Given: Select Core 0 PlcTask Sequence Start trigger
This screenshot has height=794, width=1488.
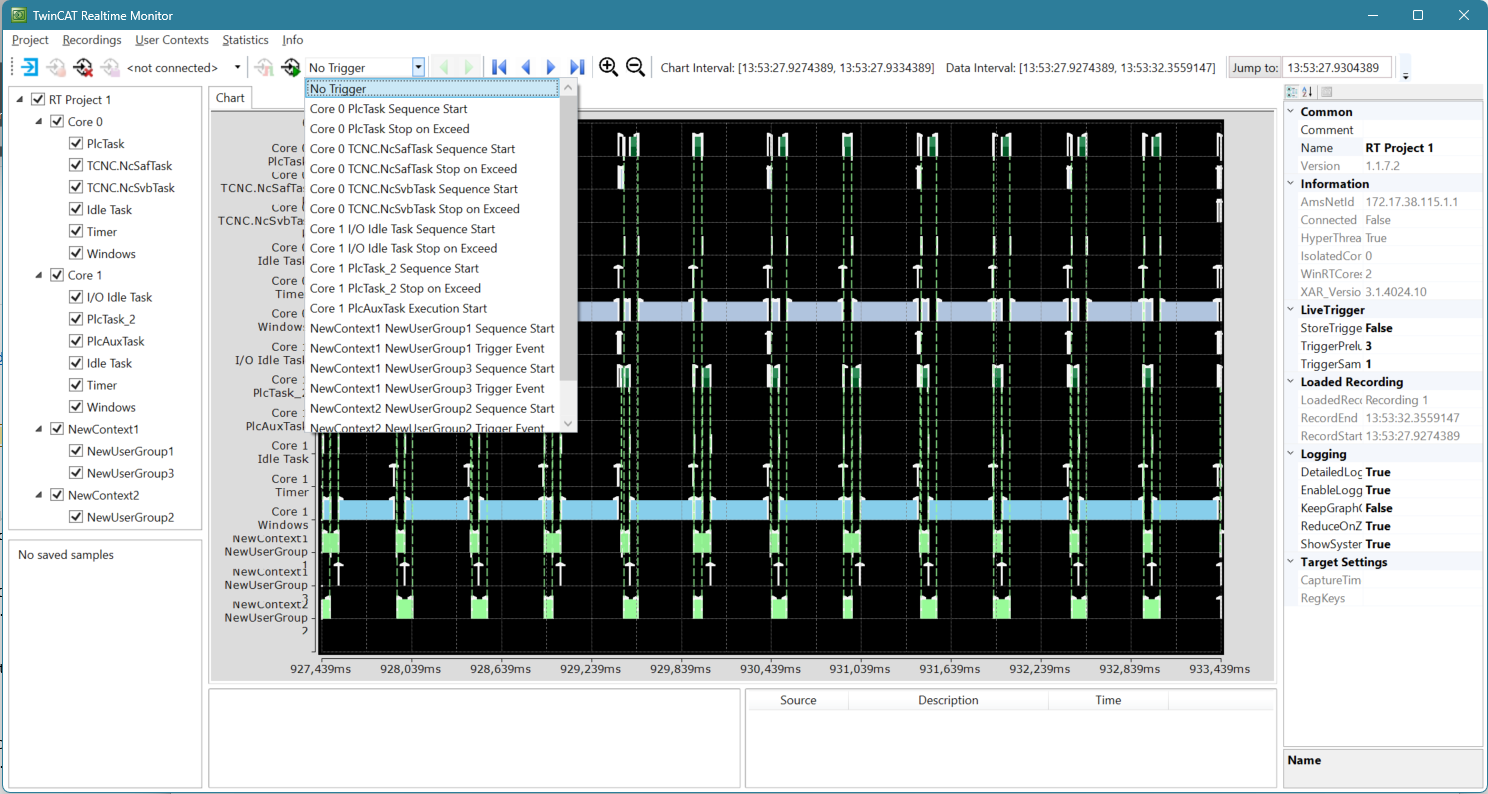Looking at the screenshot, I should click(x=432, y=109).
